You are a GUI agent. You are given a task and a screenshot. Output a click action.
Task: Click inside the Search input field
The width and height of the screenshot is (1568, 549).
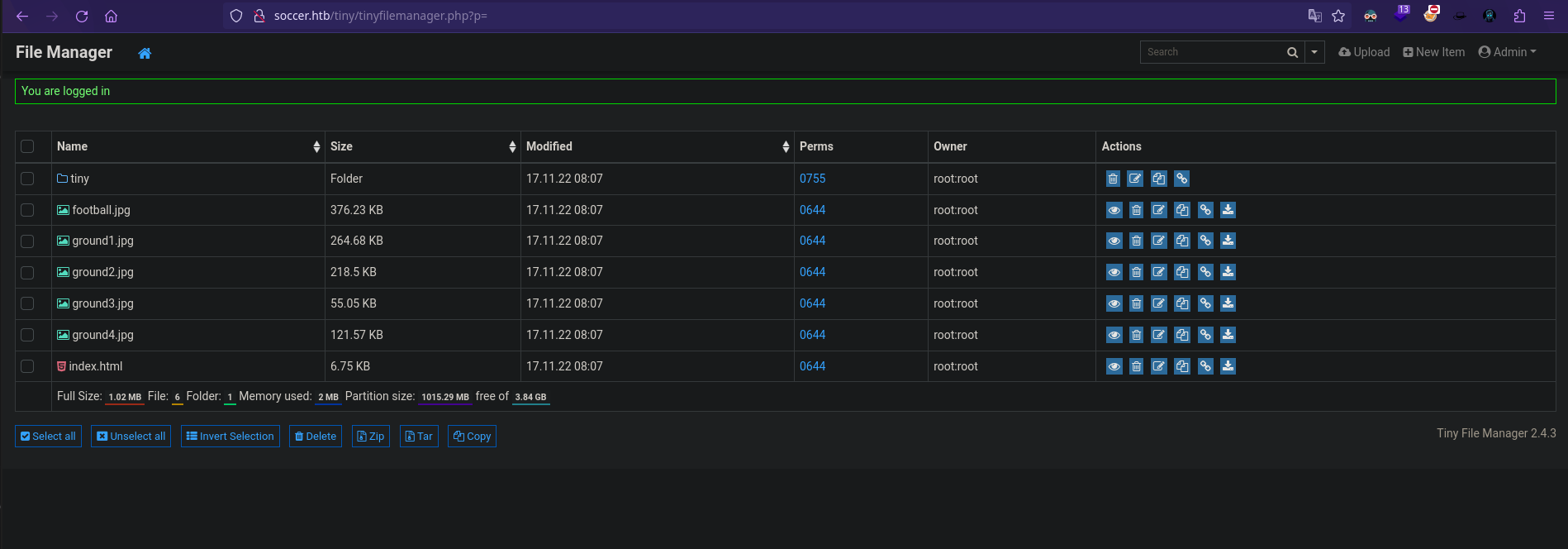(x=1210, y=52)
